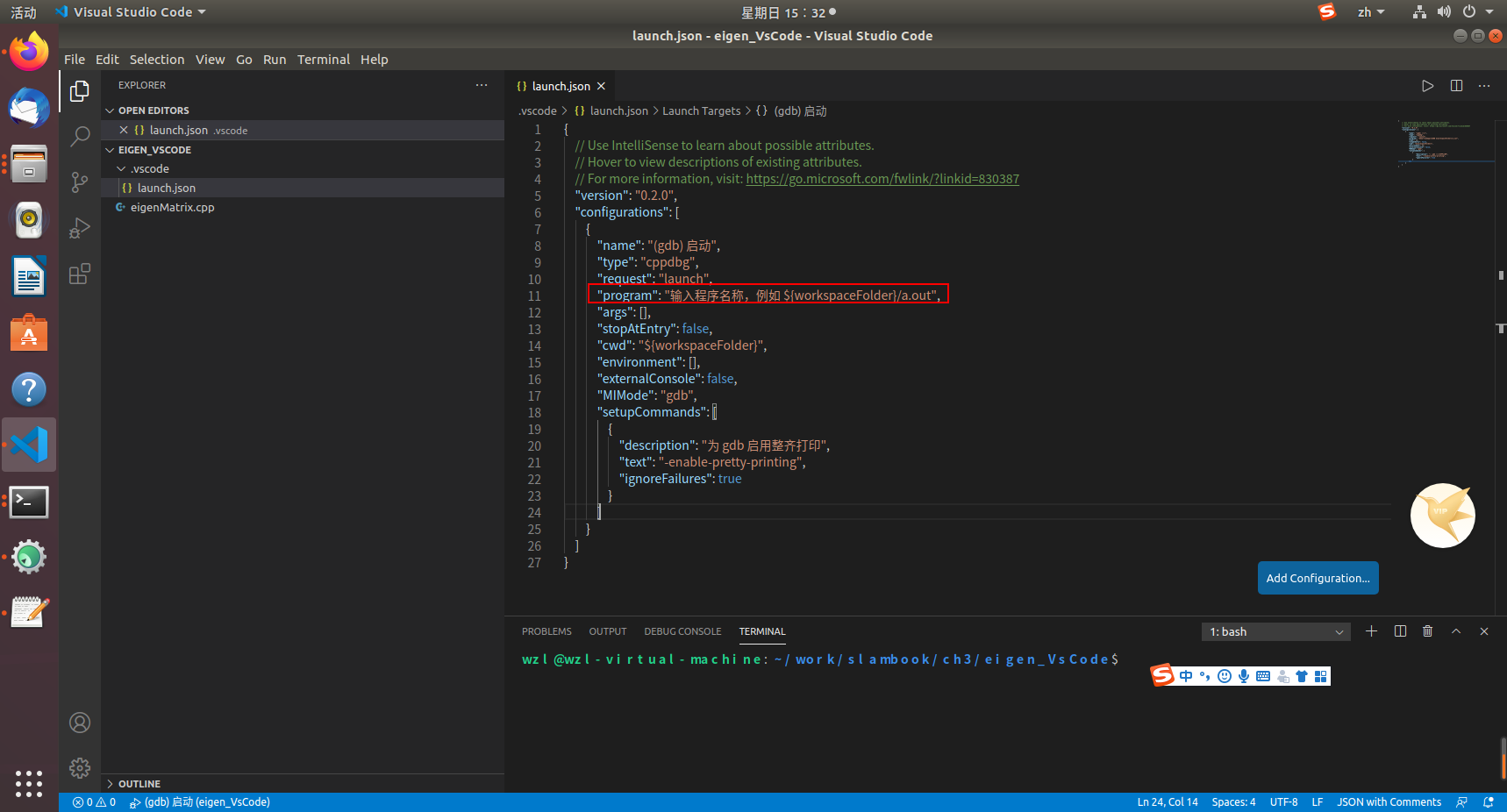Open the Explorer view in activity bar
Viewport: 1507px width, 812px height.
pyautogui.click(x=80, y=91)
